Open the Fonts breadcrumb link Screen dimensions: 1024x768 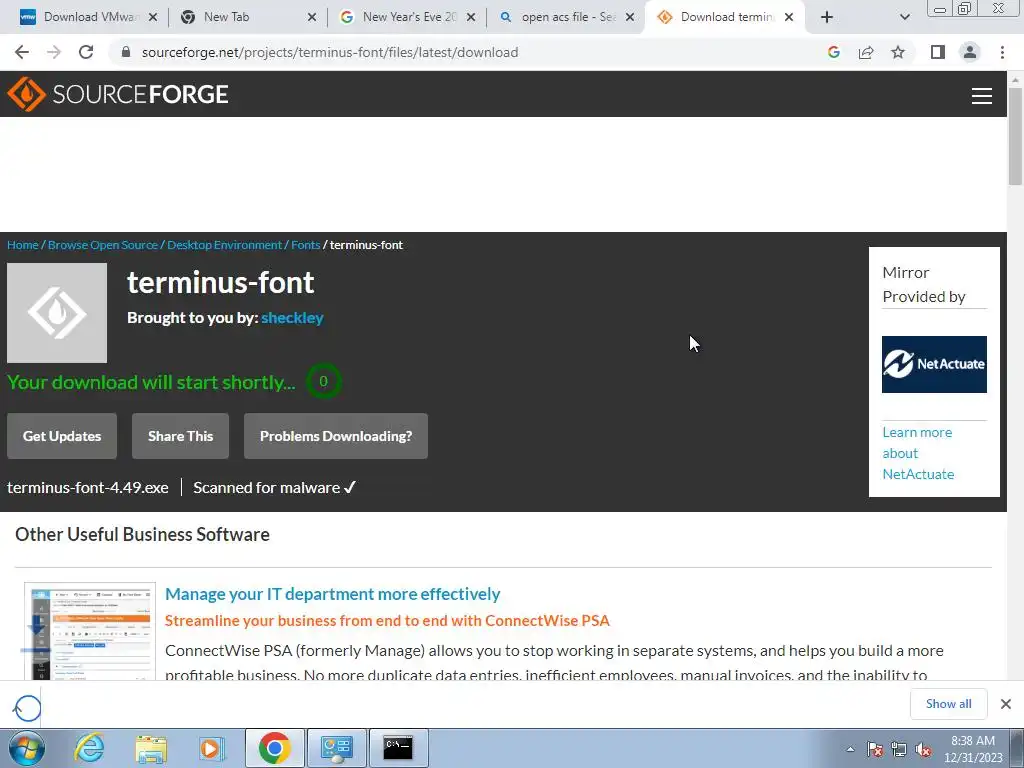coord(305,245)
